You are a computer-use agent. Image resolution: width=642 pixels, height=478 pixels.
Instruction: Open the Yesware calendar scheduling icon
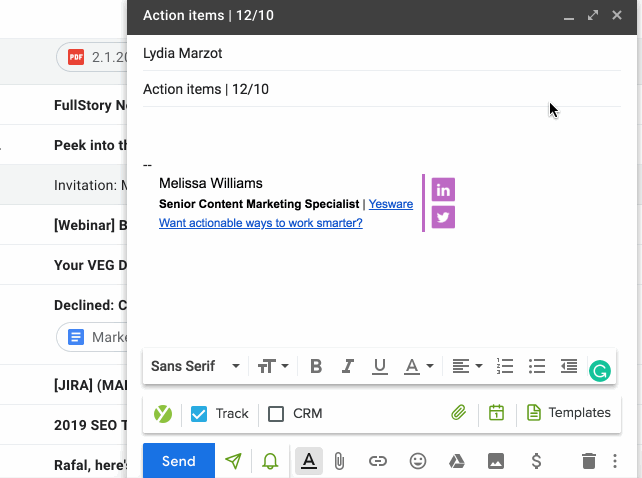pyautogui.click(x=496, y=413)
